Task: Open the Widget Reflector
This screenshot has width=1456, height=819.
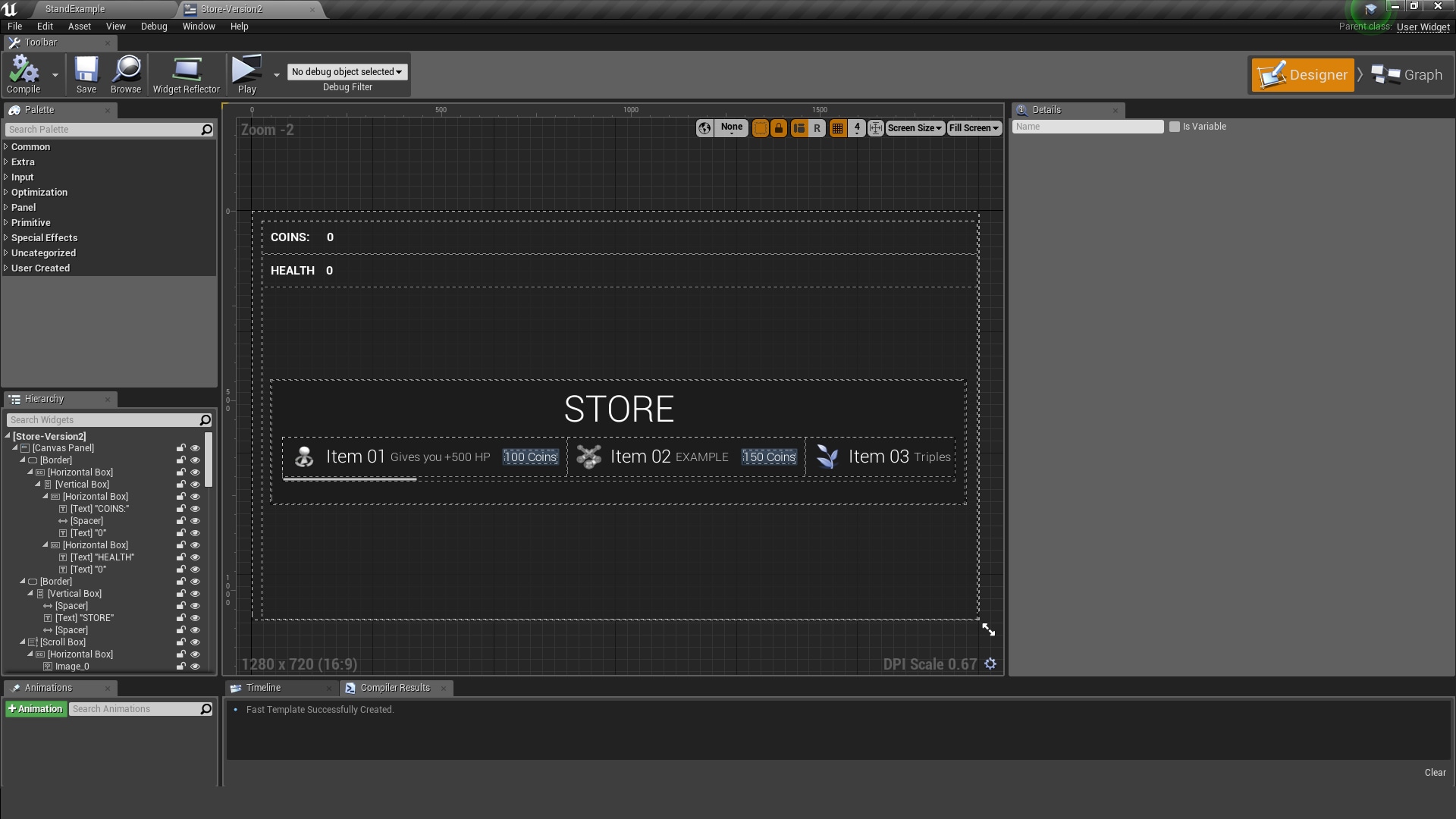Action: 186,74
